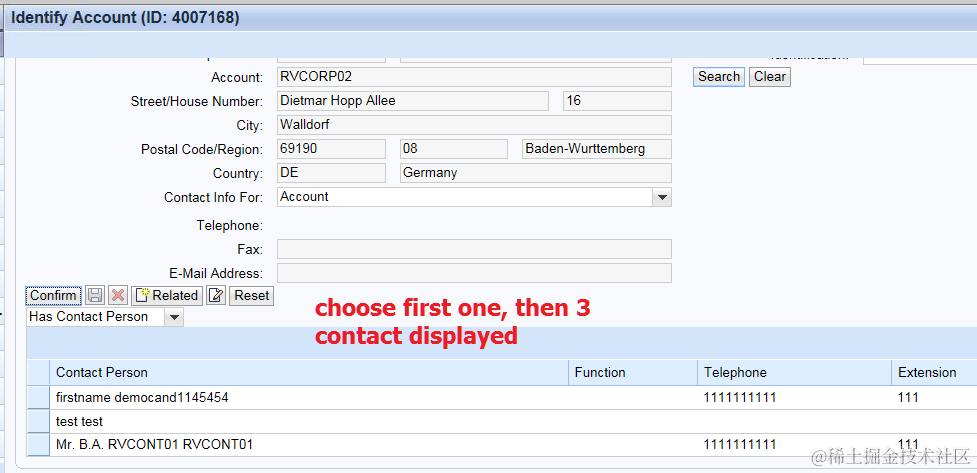Select the row selector for firstname democand1145454
The width and height of the screenshot is (977, 473).
[39, 398]
